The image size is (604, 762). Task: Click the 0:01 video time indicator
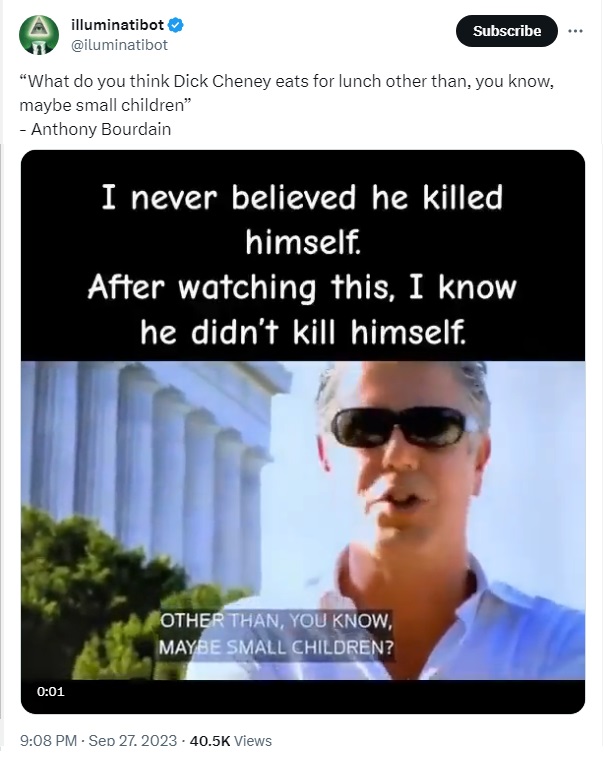(51, 691)
